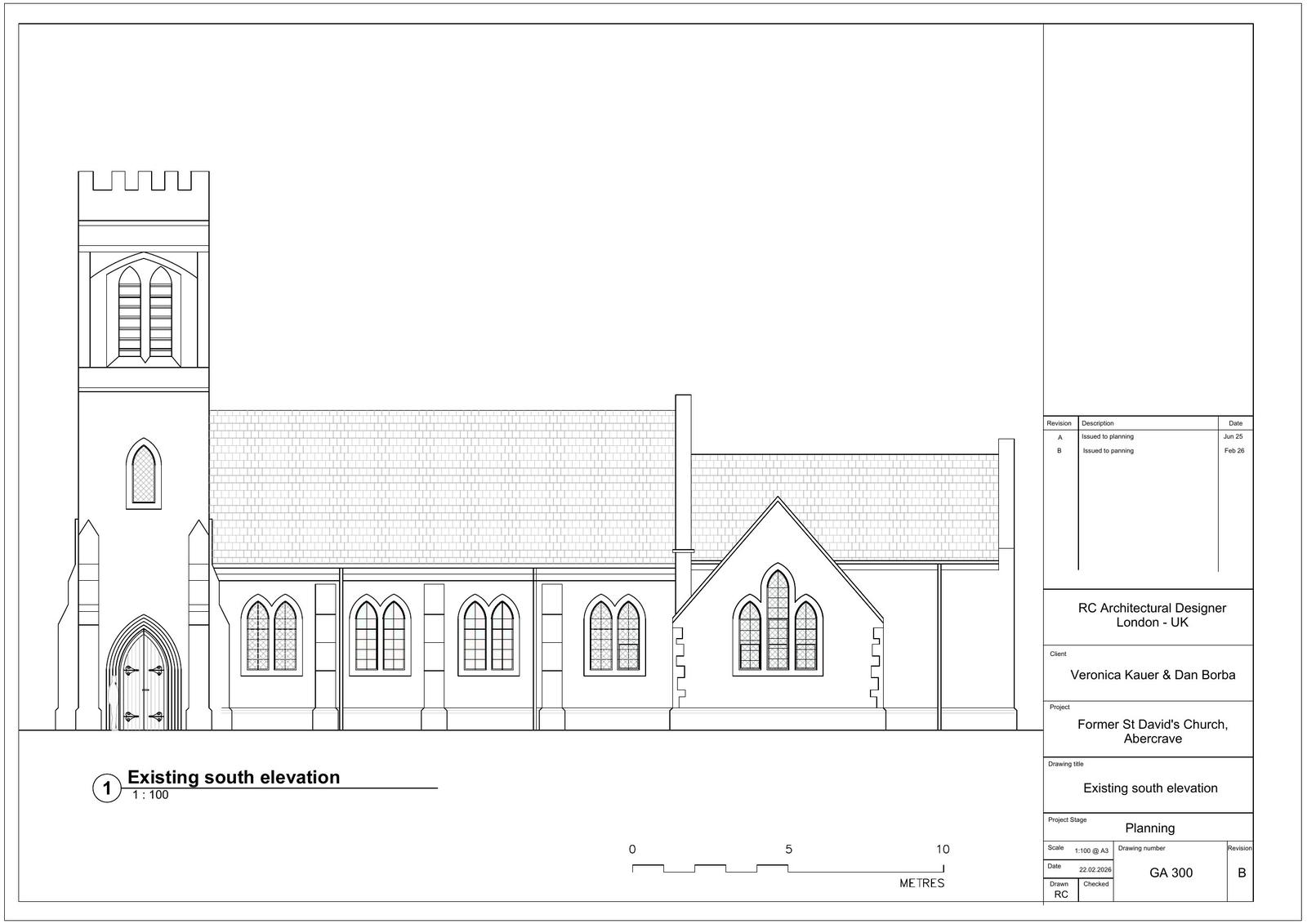1307x924 pixels.
Task: Click the bold 'Existing south elevation' view title
Action: point(234,777)
